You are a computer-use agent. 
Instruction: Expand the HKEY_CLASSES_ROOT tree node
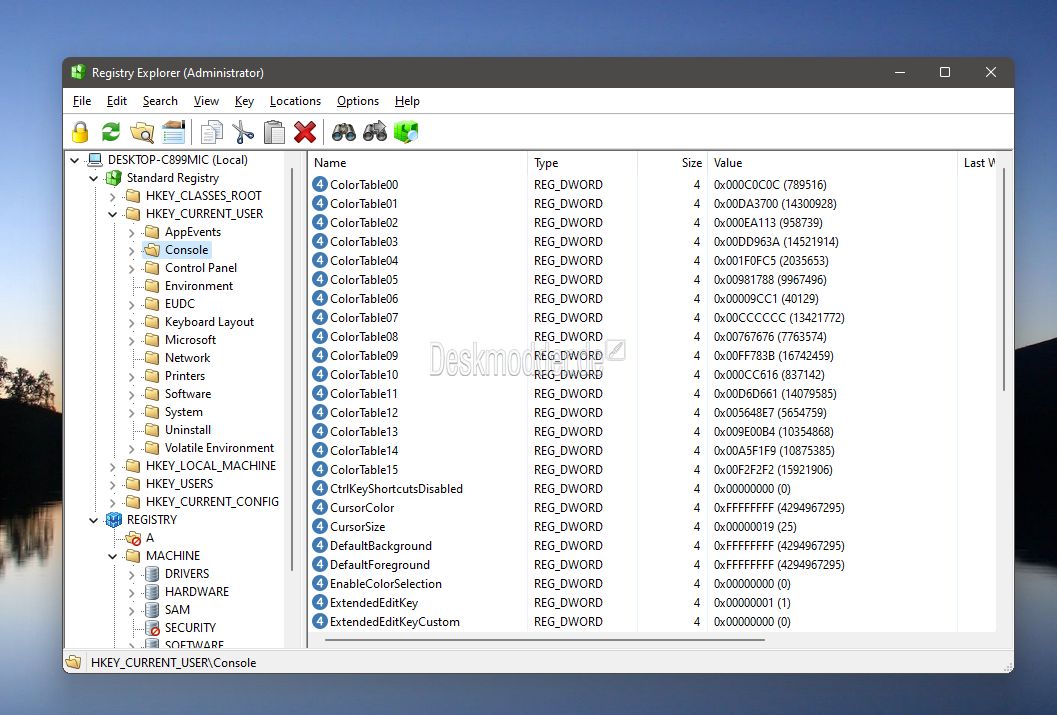(x=113, y=196)
